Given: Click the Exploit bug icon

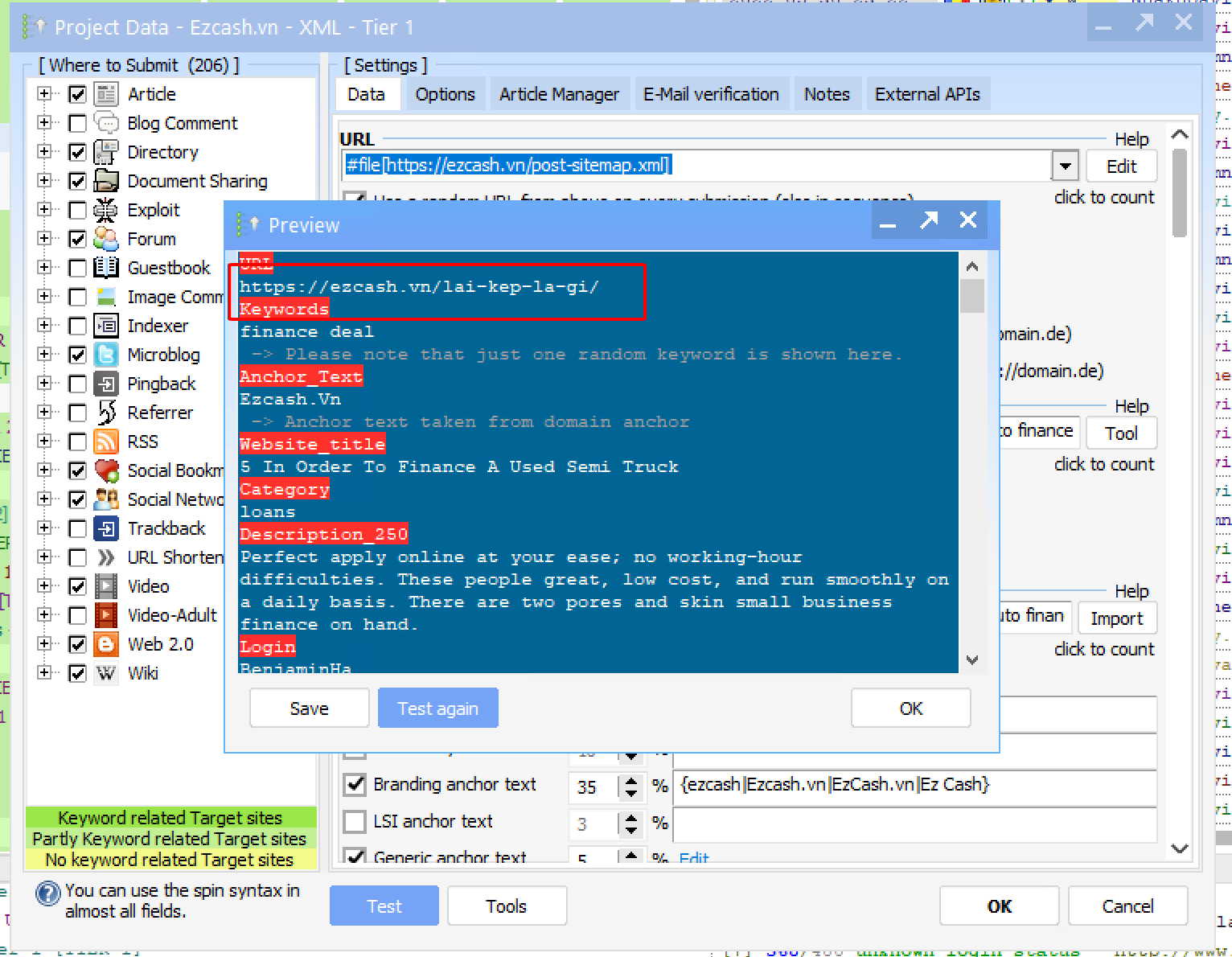Looking at the screenshot, I should point(106,210).
